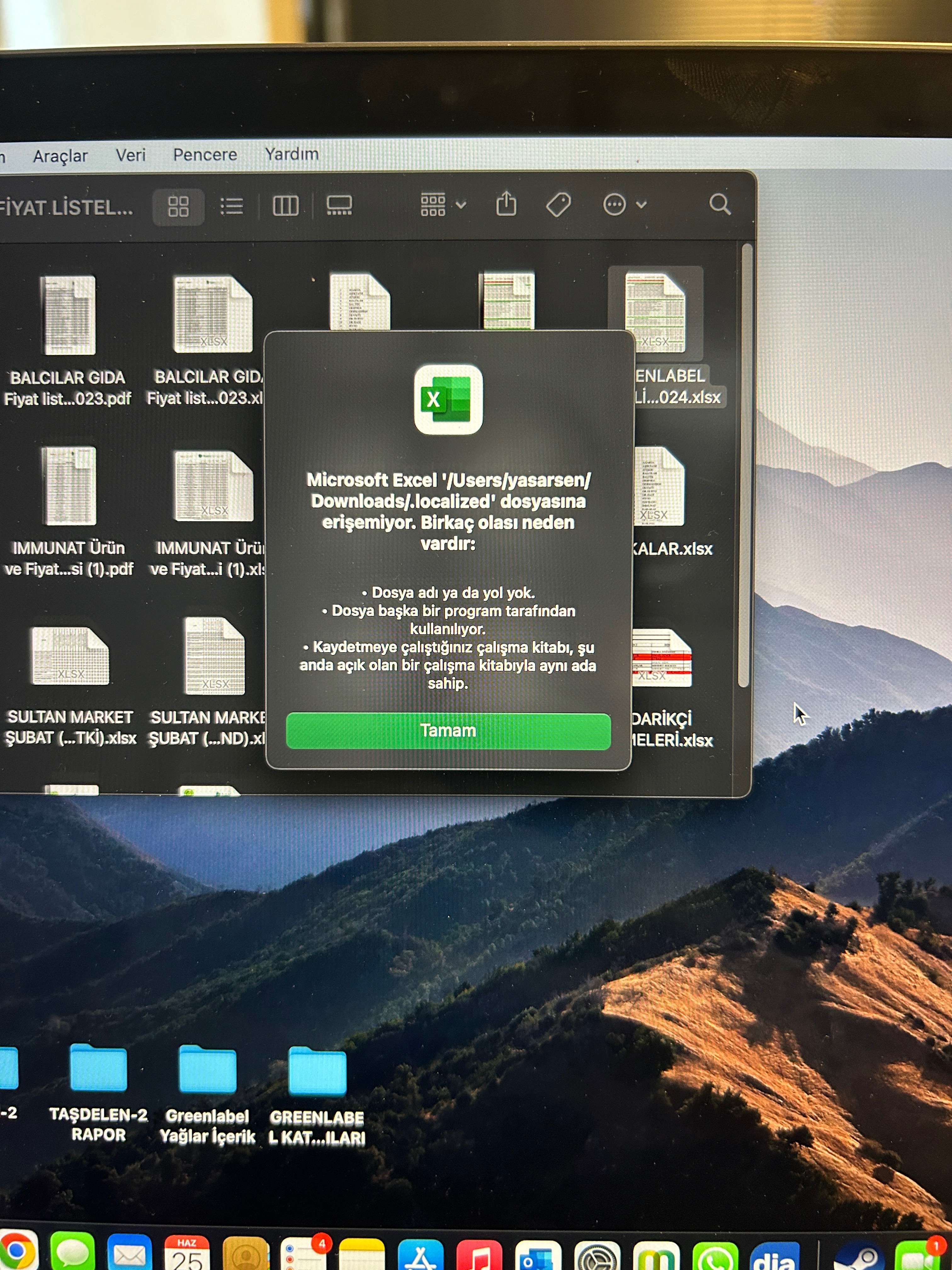Click the Share icon in the Finder toolbar
The image size is (952, 1270).
(506, 203)
